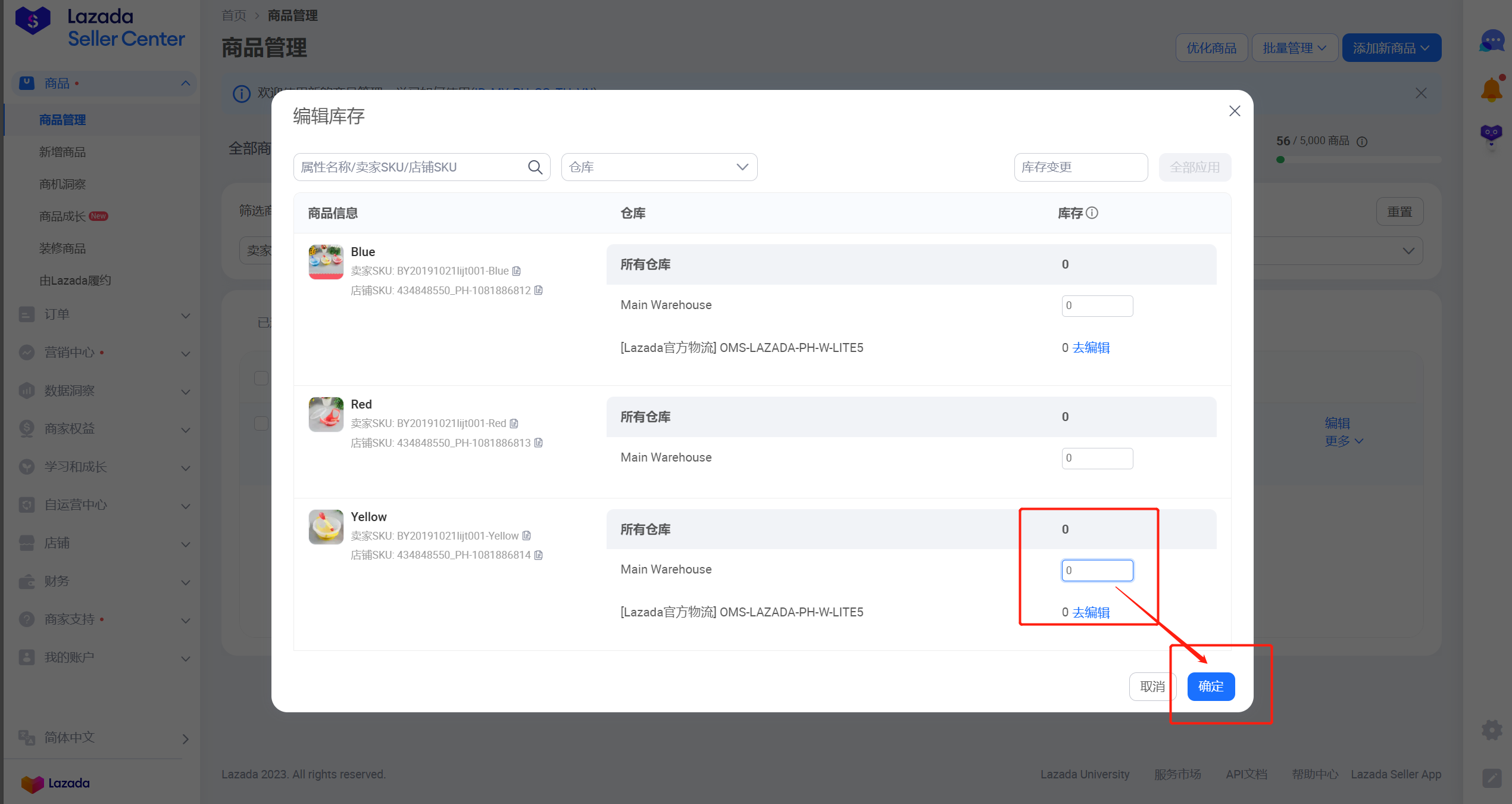Expand the 营销中心 sidebar menu

point(101,353)
